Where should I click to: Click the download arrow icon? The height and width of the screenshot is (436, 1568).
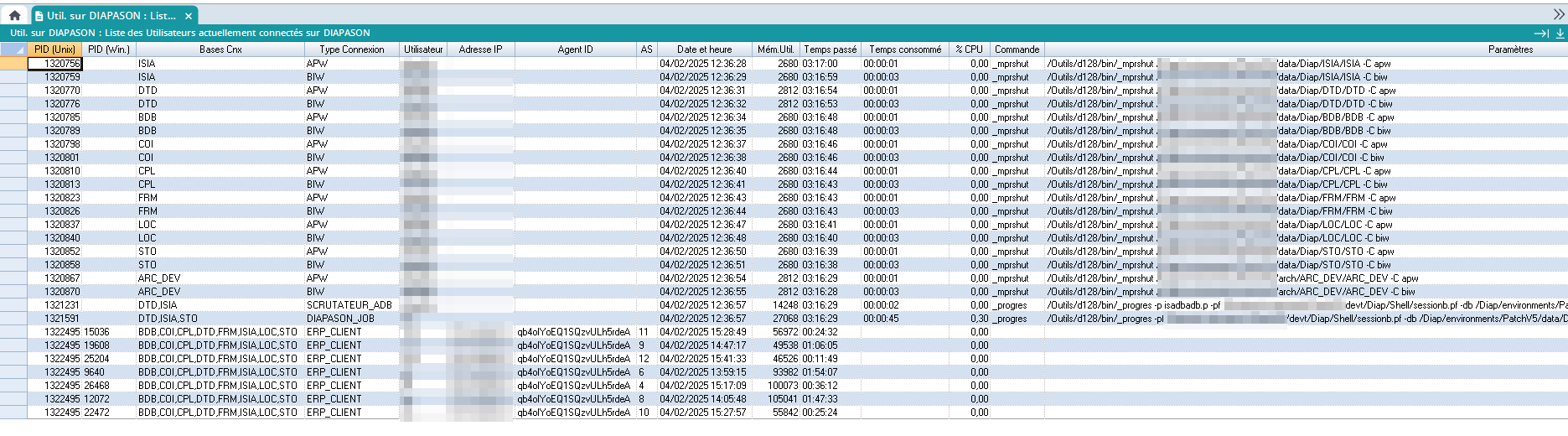(x=1560, y=34)
